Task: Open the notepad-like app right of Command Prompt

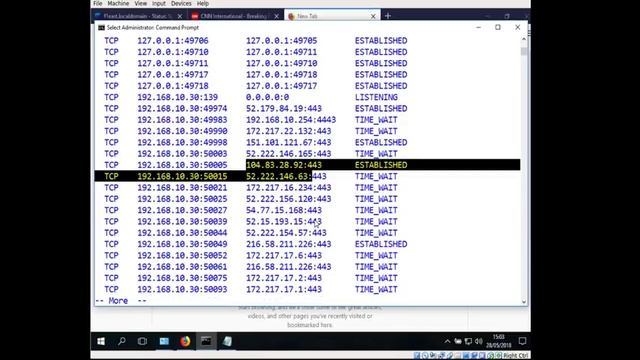Action: [x=227, y=341]
